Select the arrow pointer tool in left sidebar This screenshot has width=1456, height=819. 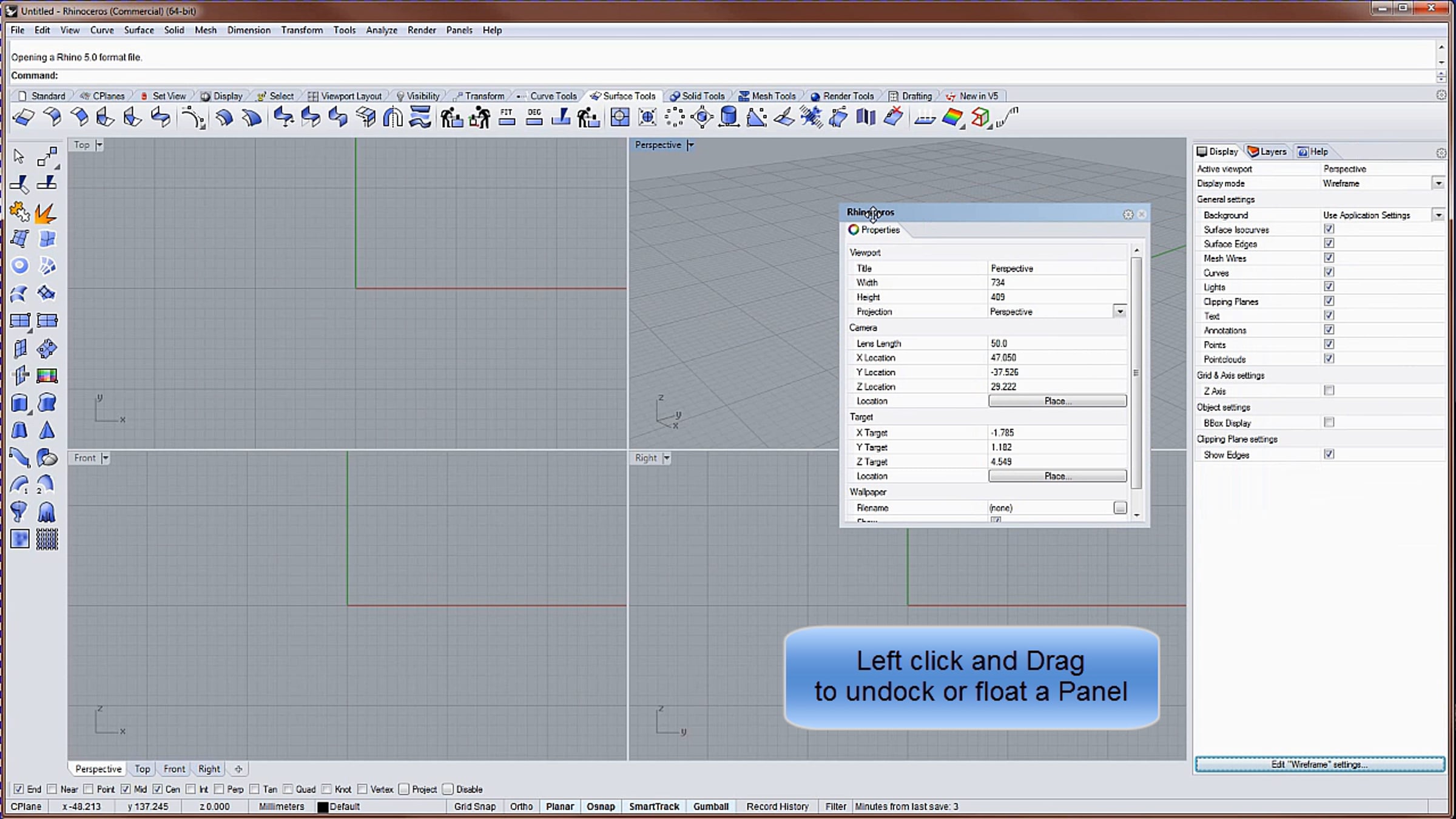[x=19, y=157]
